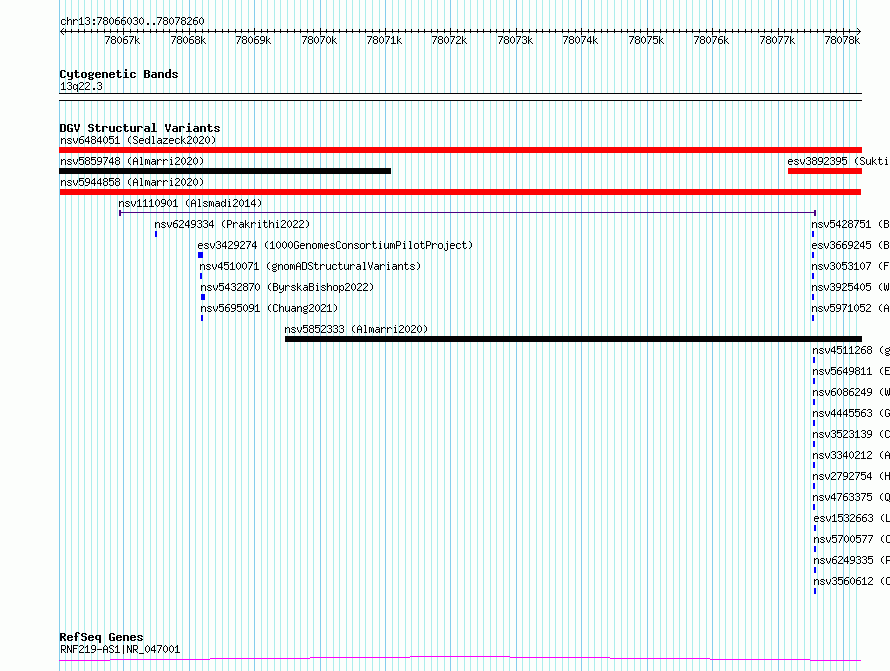Click the 78072k ruler label
890x671 pixels.
click(x=449, y=40)
